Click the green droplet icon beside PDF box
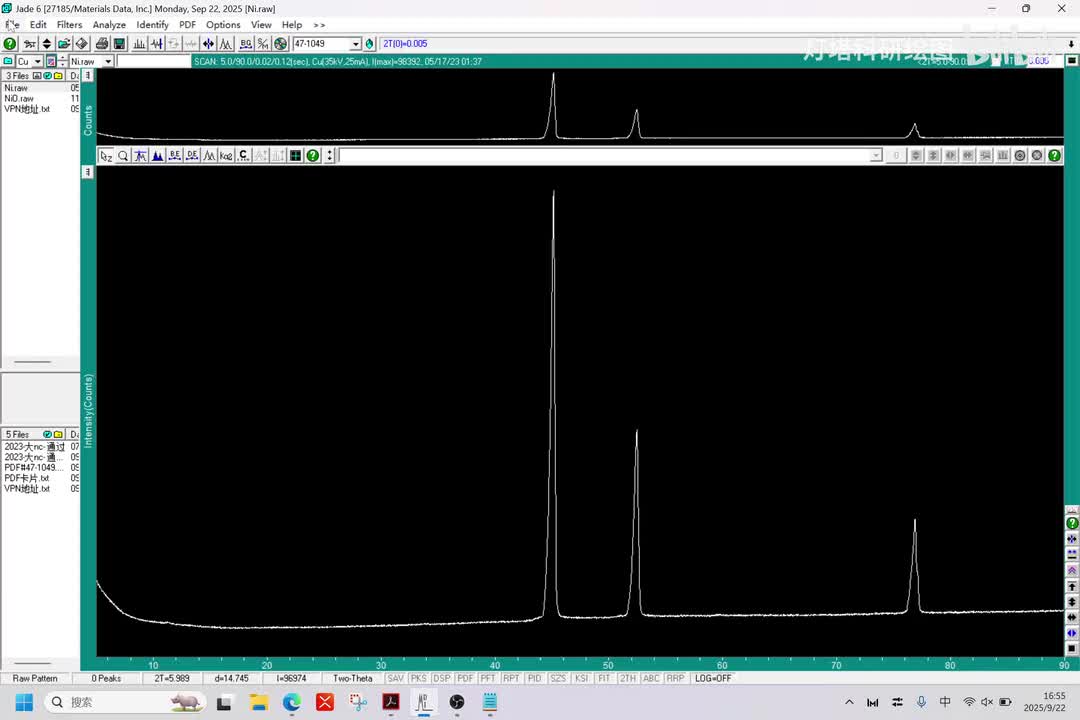Screen dimensions: 1080x720 (x=370, y=43)
